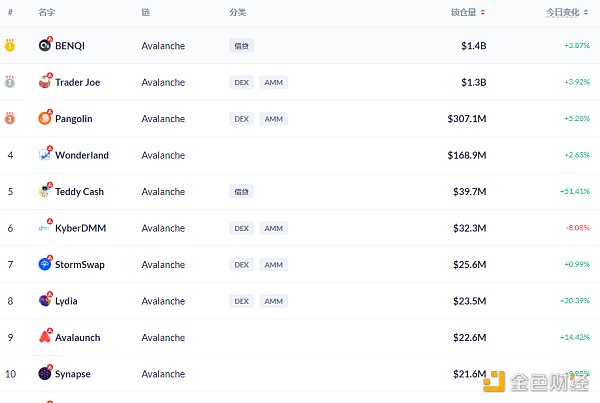The width and height of the screenshot is (600, 403).
Task: Open the KyberDMM protocol link
Action: coord(80,228)
